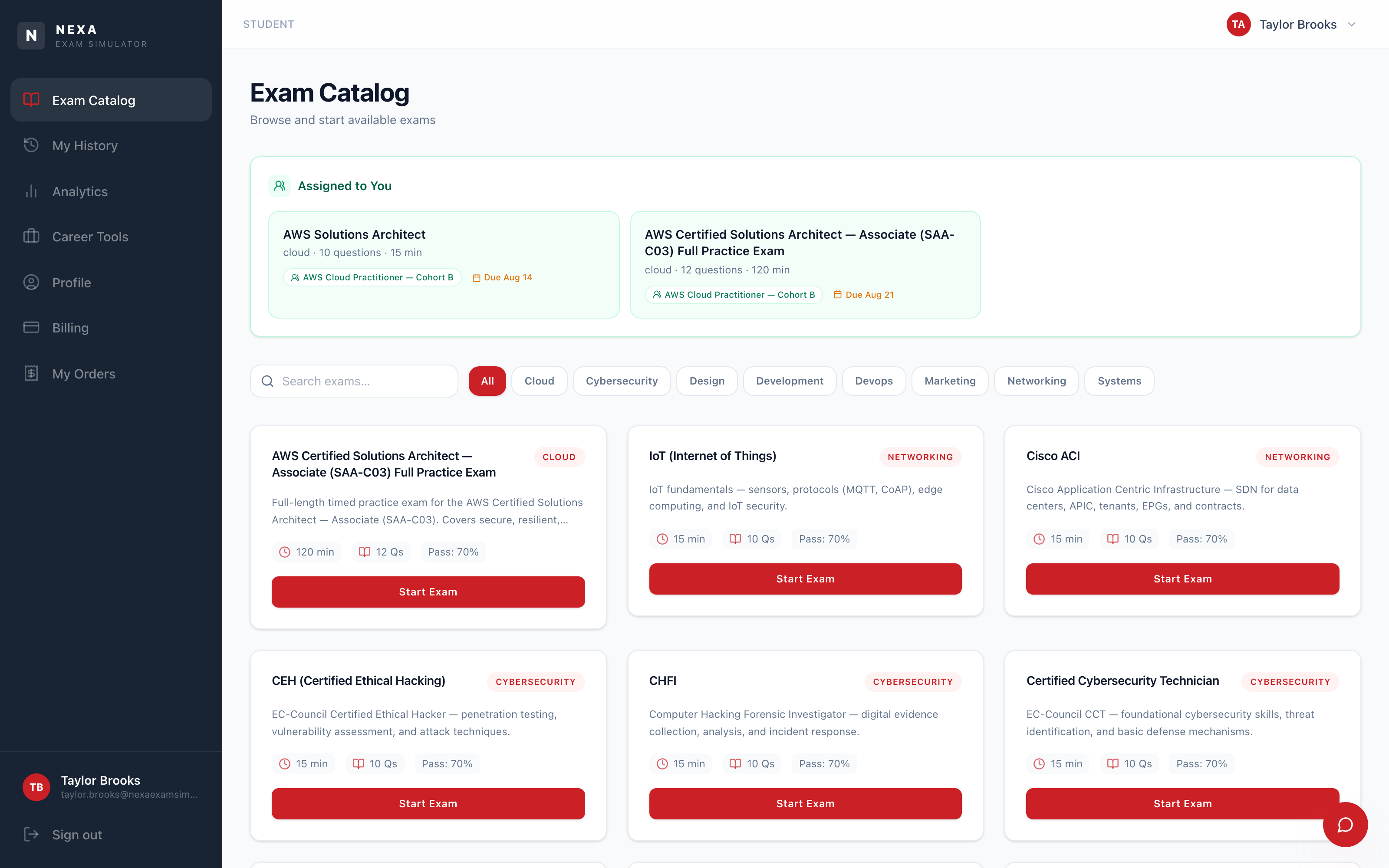Click the My Orders receipt icon
This screenshot has width=1389, height=868.
31,373
